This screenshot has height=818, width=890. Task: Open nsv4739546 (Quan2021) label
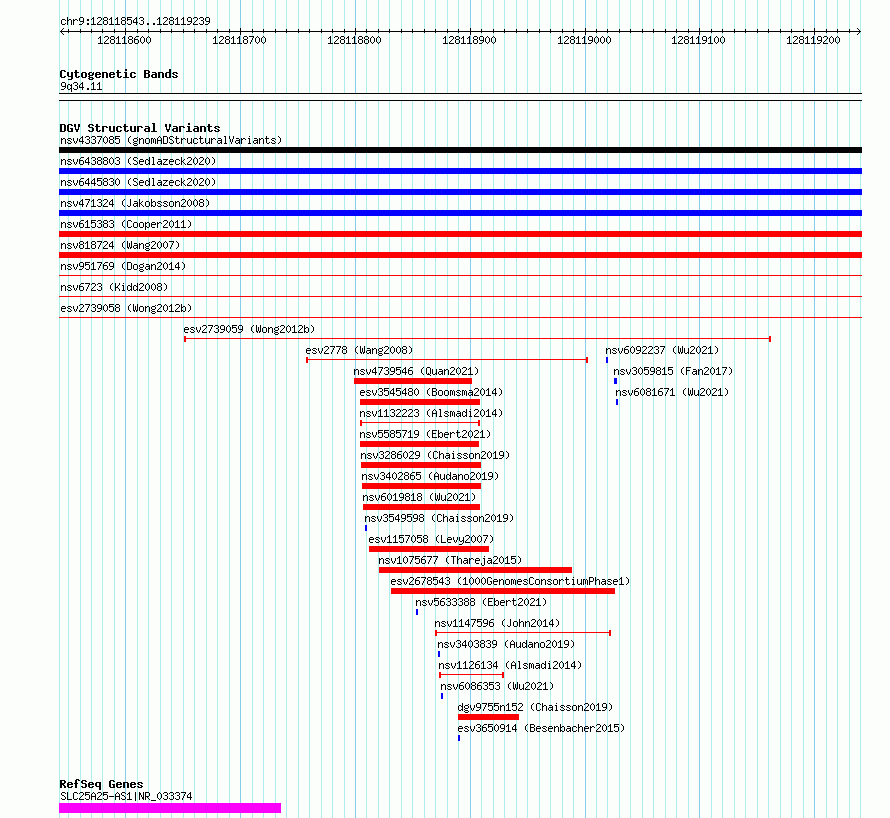416,371
